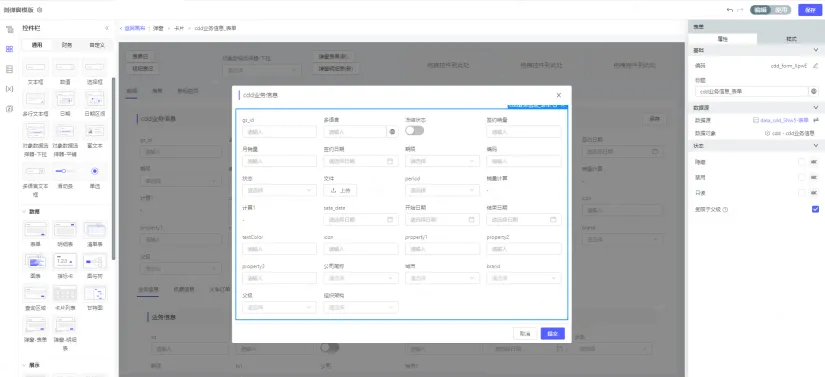This screenshot has width=825, height=377.
Task: Open the 城市 dropdown in dialog
Action: 442,278
